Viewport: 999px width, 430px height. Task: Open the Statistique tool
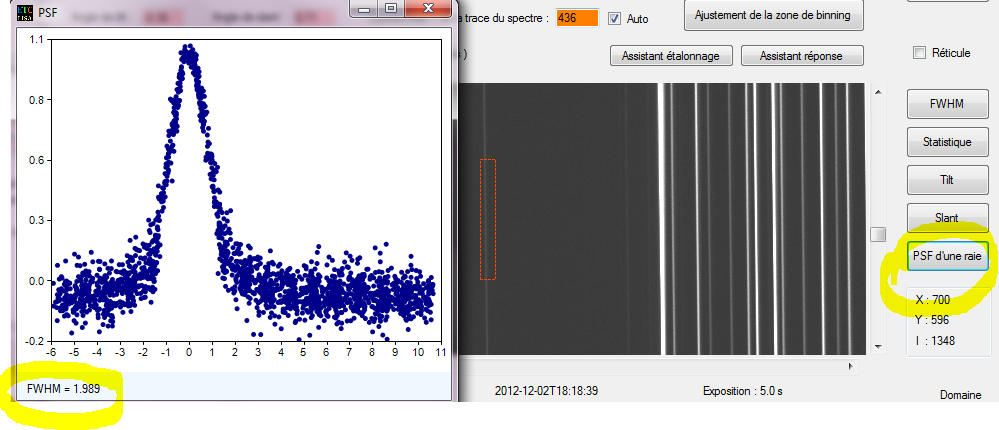(946, 142)
